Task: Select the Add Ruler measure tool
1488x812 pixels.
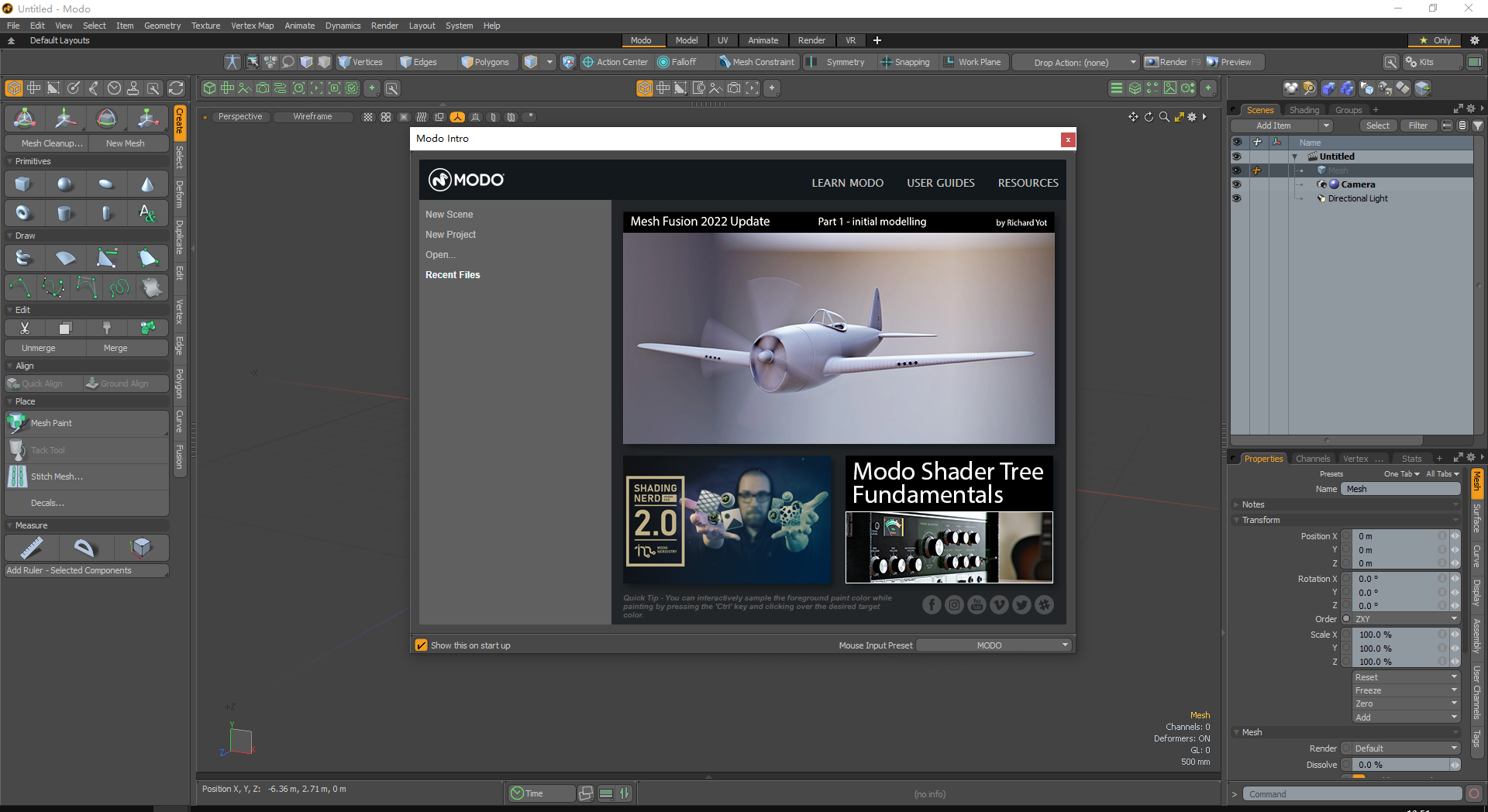Action: click(x=30, y=548)
